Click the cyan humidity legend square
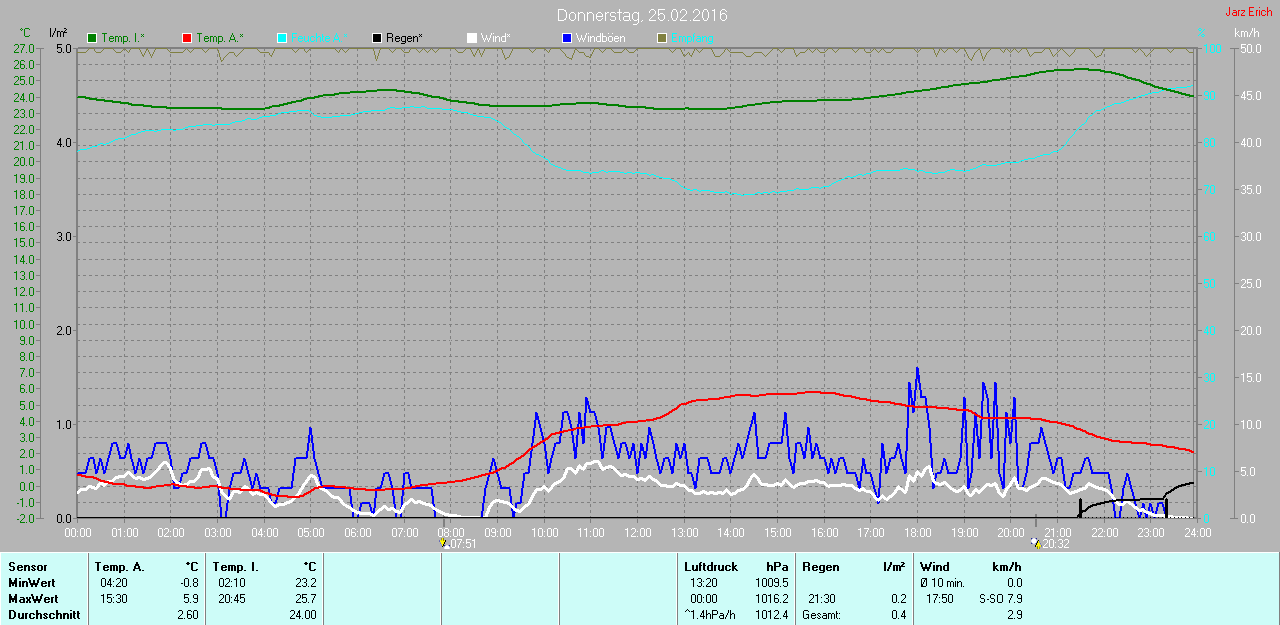 282,38
